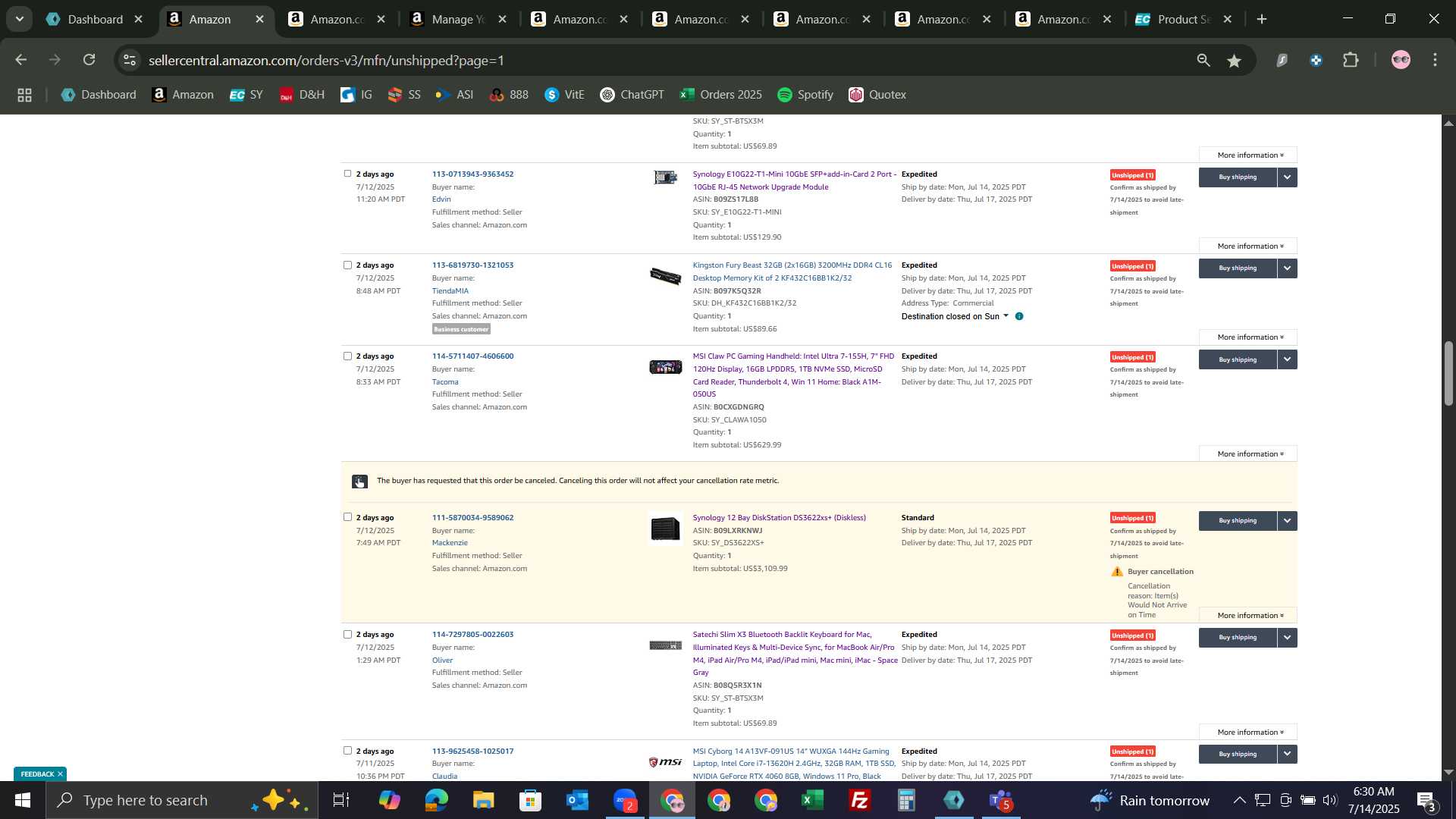Open the browser Extensions puzzle icon
Viewport: 1456px width, 819px height.
coord(1351,60)
